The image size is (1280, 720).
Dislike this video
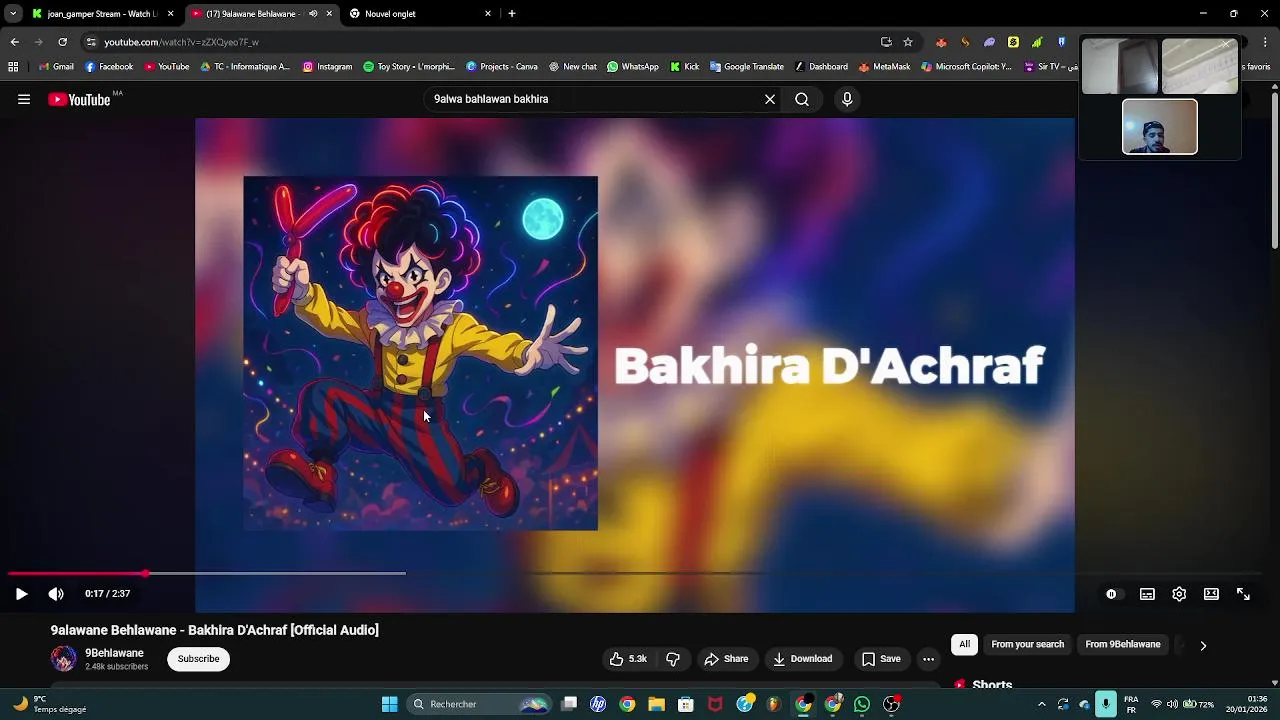click(x=673, y=659)
